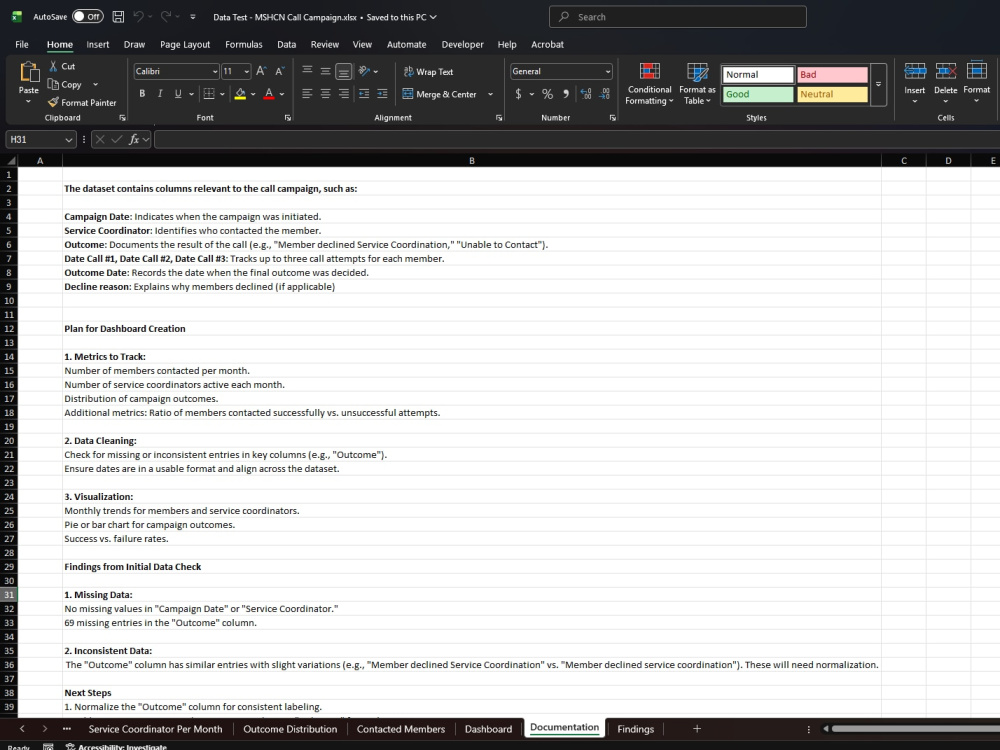1000x750 pixels.
Task: Click the Redo arrow icon
Action: [166, 17]
